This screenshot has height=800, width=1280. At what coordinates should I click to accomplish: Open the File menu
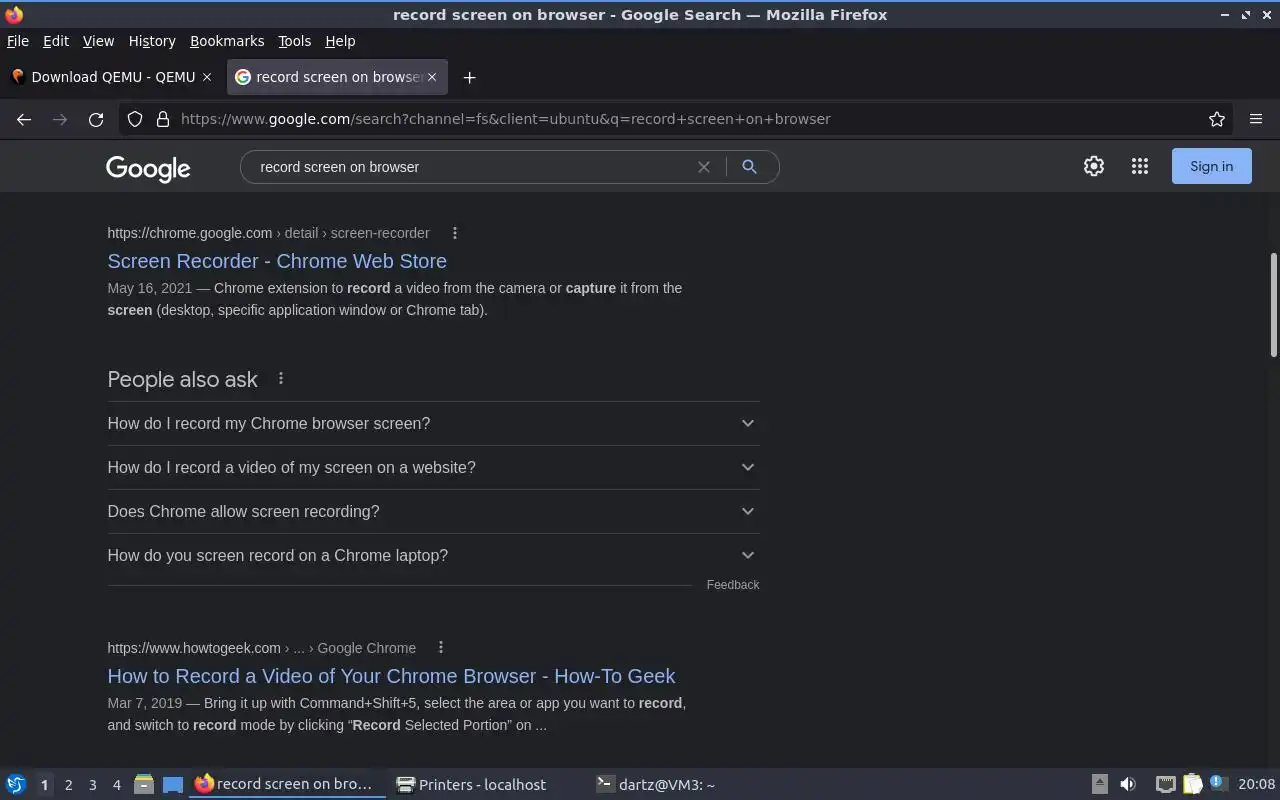click(18, 41)
